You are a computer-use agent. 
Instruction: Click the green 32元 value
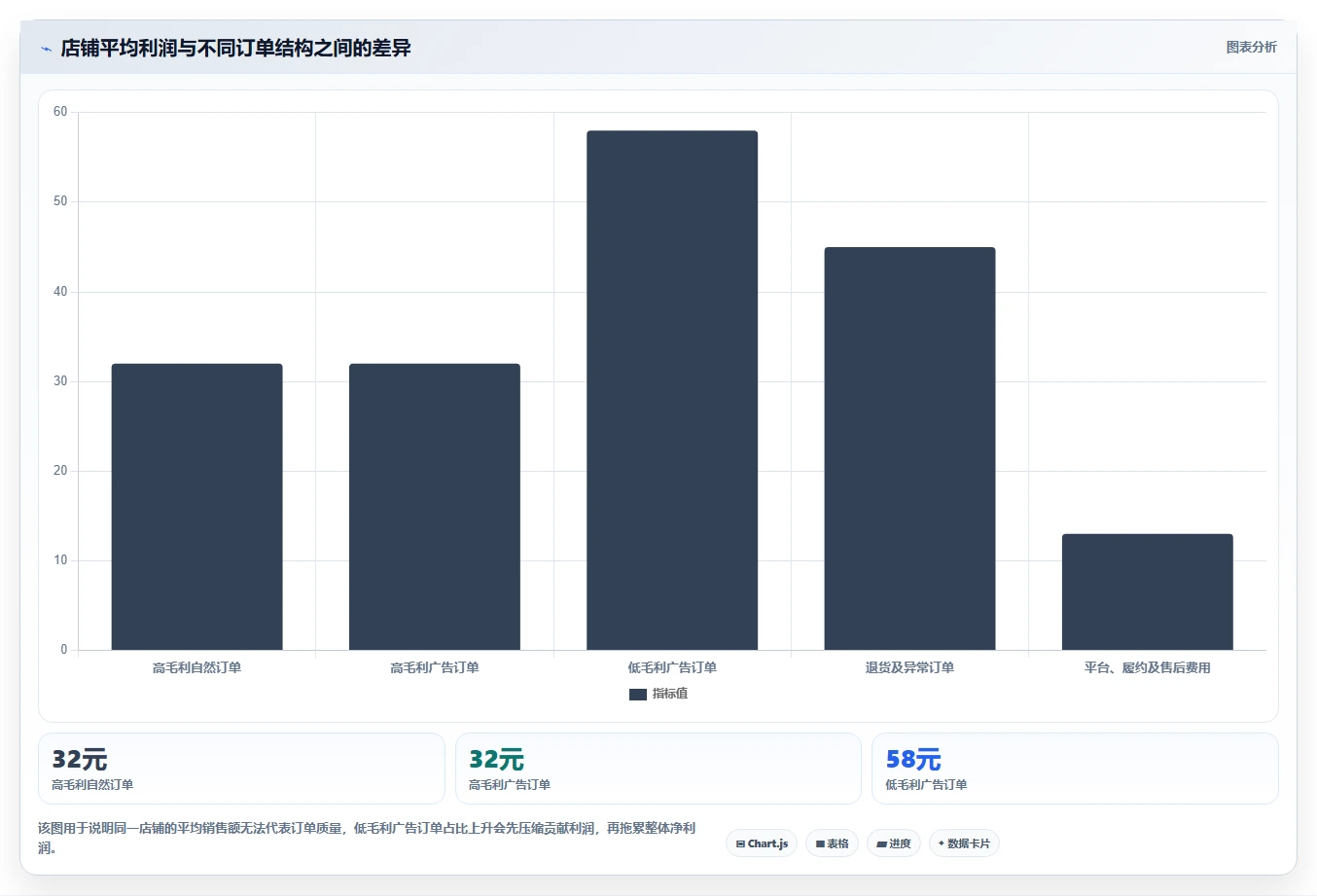tap(496, 760)
